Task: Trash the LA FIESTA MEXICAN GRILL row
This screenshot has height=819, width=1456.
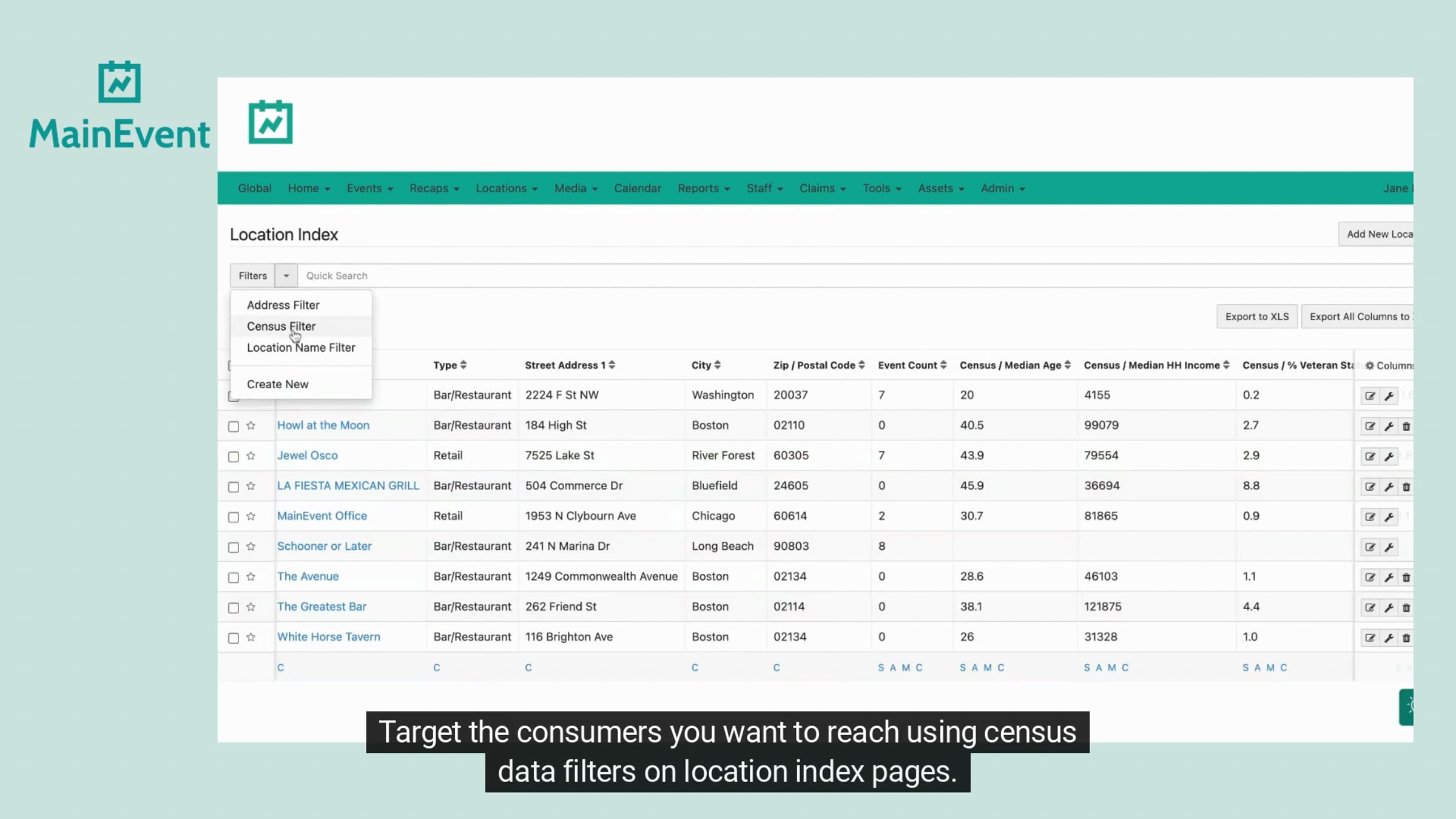Action: tap(1406, 487)
